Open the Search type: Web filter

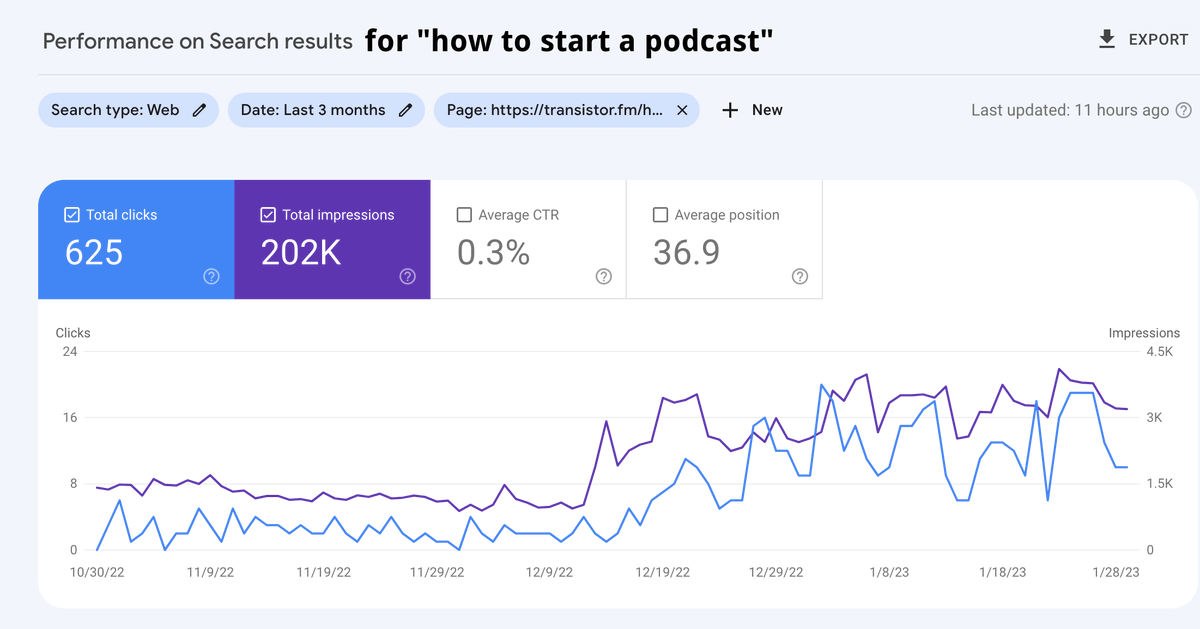click(115, 110)
